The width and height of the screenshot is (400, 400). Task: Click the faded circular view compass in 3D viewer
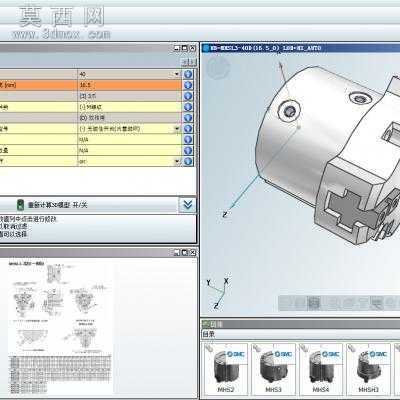(x=218, y=68)
